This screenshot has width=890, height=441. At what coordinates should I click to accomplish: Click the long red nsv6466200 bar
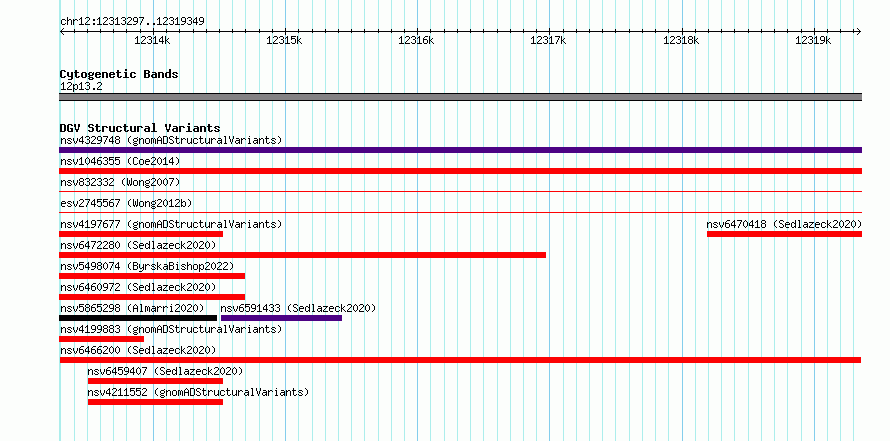[x=460, y=360]
